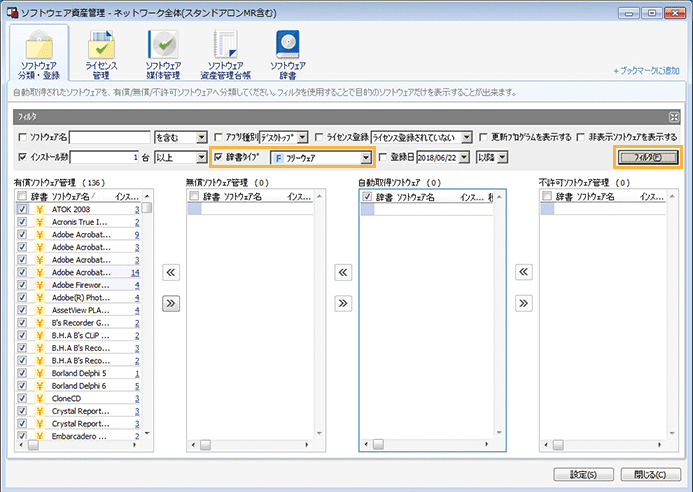Click yen icon of Adobe(R) Phot... row

click(x=40, y=297)
